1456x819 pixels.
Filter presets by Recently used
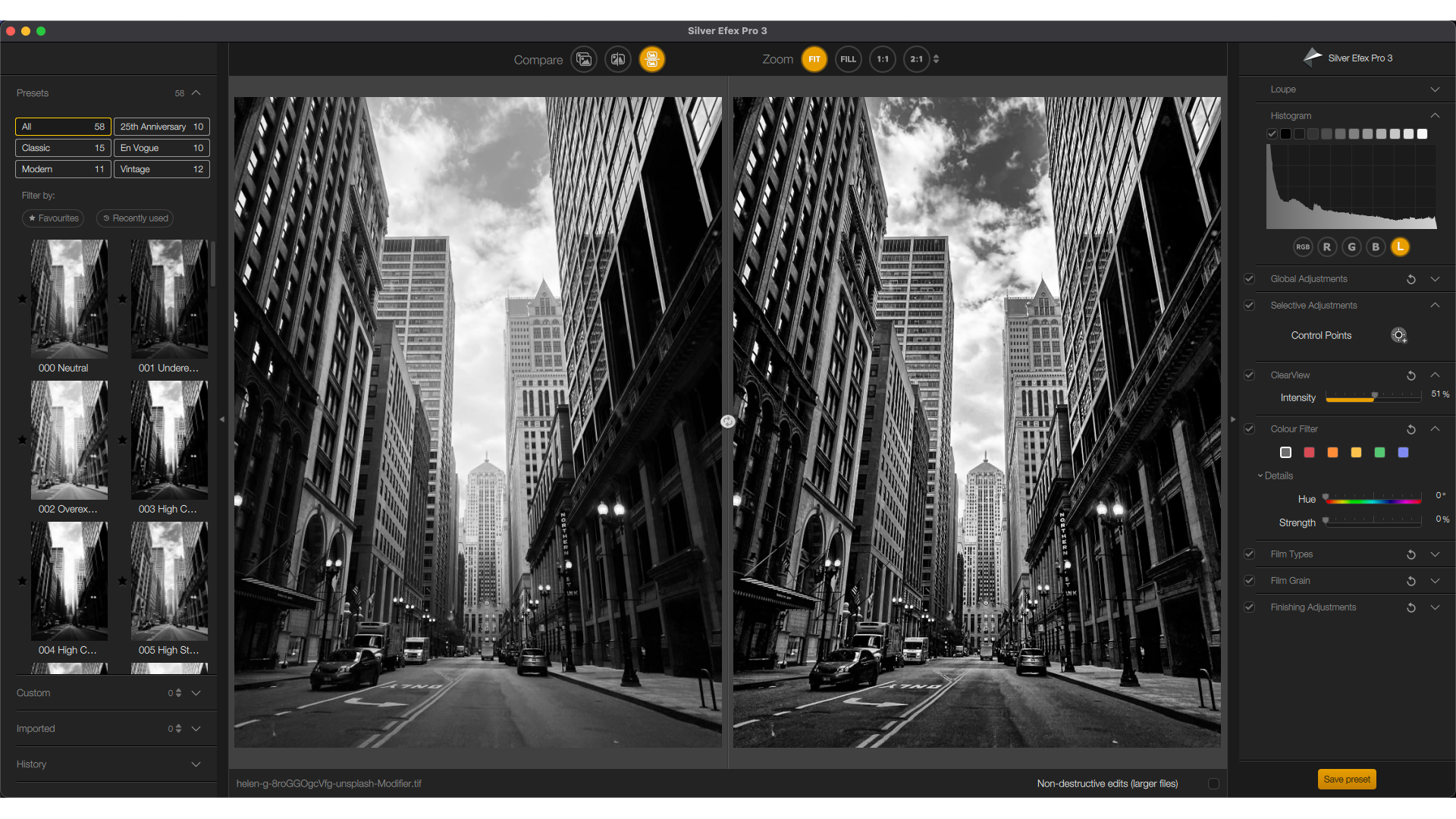coord(135,218)
